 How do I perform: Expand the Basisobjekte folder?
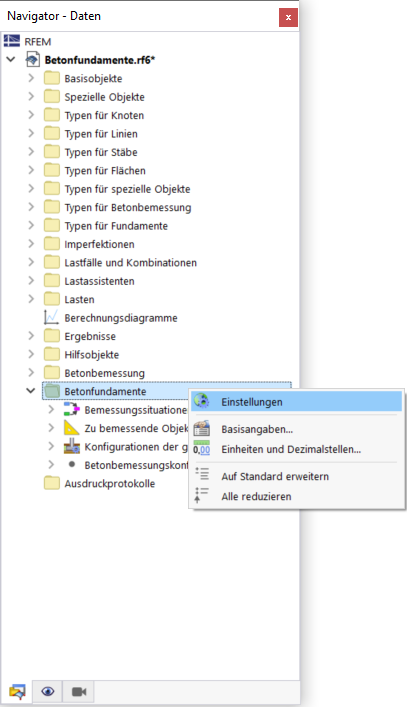[x=31, y=78]
